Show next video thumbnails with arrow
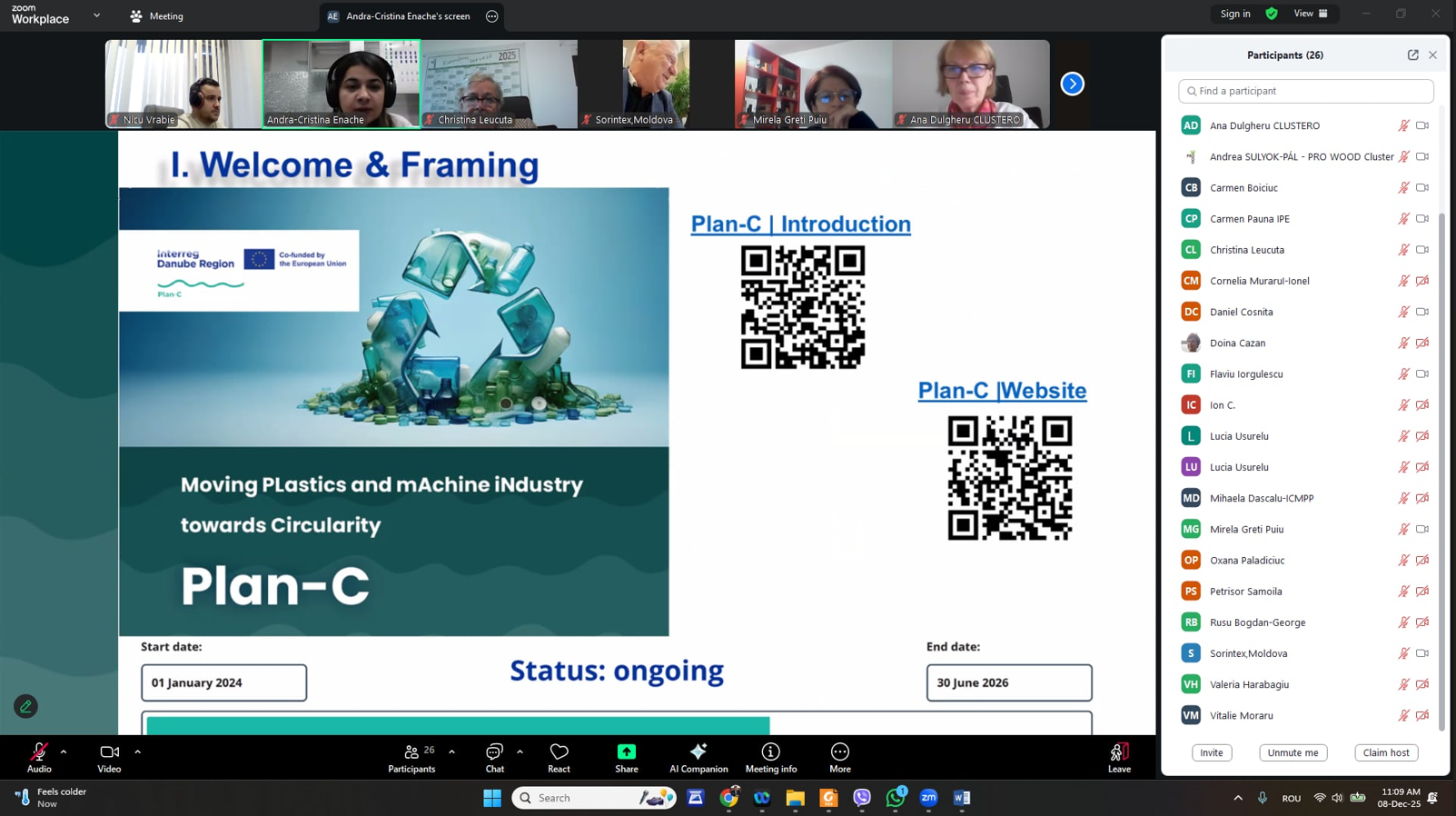Screen dimensions: 1456x816 point(1072,84)
